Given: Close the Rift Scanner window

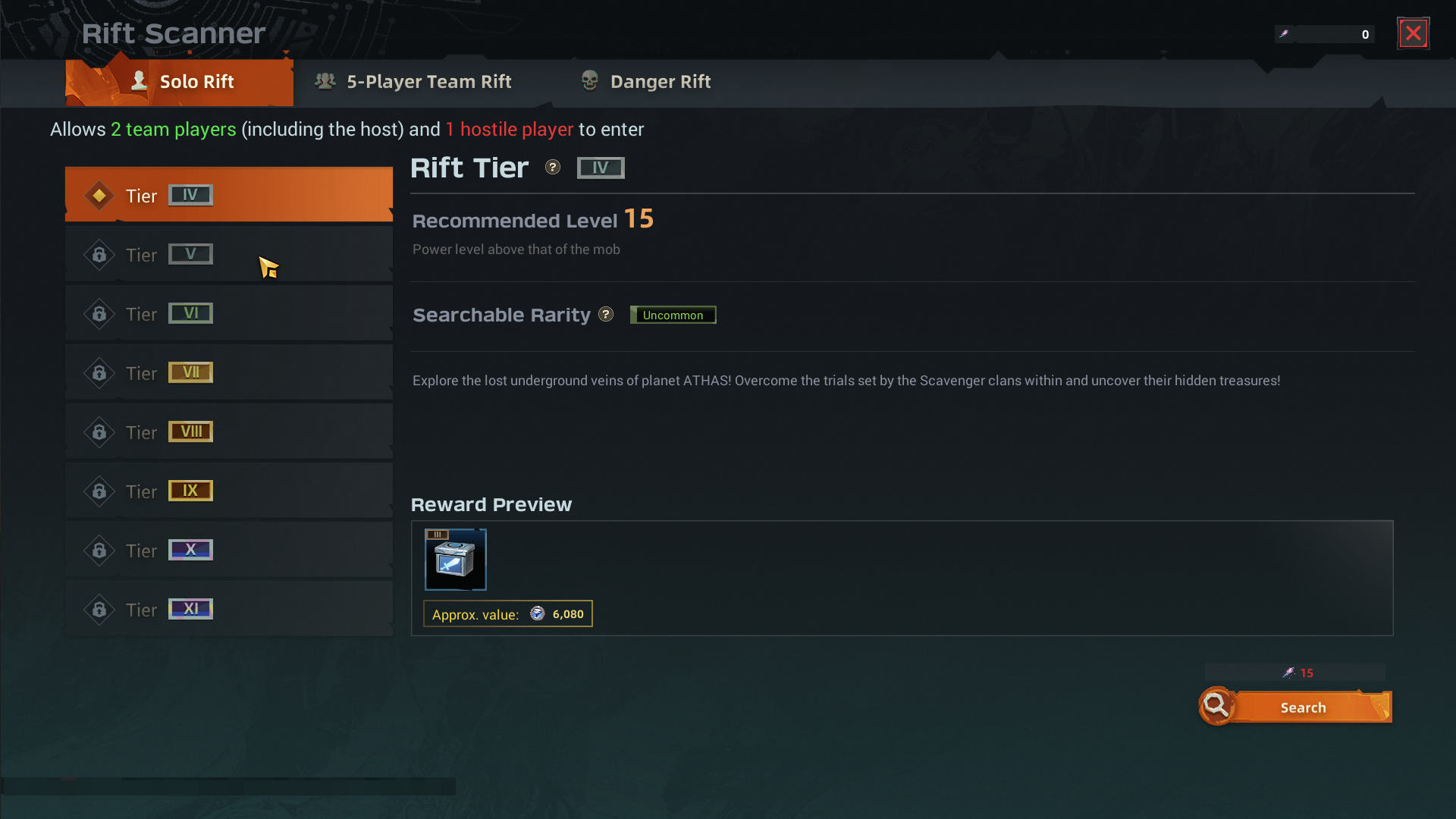Looking at the screenshot, I should [x=1414, y=33].
